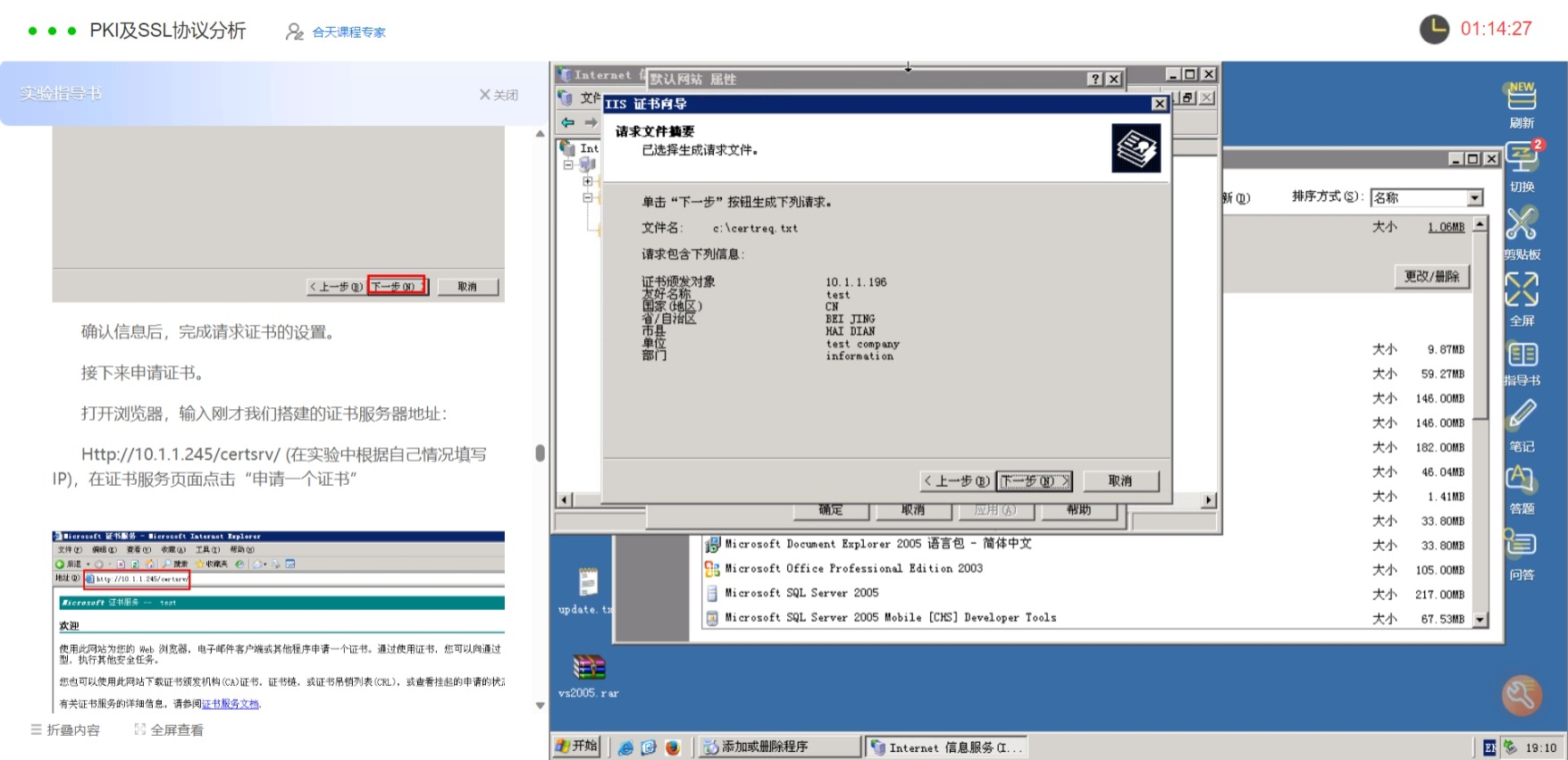Open the 问答 Q&A icon
1568x760 pixels.
coord(1521,543)
